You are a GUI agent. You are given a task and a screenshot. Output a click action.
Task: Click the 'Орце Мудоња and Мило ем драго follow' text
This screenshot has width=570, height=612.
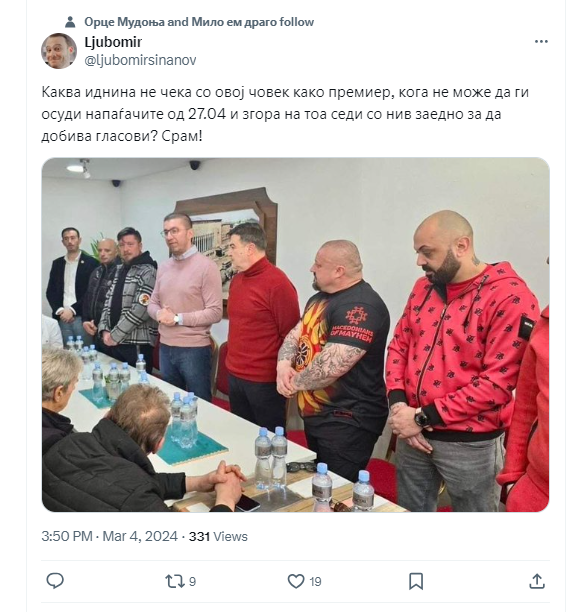click(x=199, y=22)
